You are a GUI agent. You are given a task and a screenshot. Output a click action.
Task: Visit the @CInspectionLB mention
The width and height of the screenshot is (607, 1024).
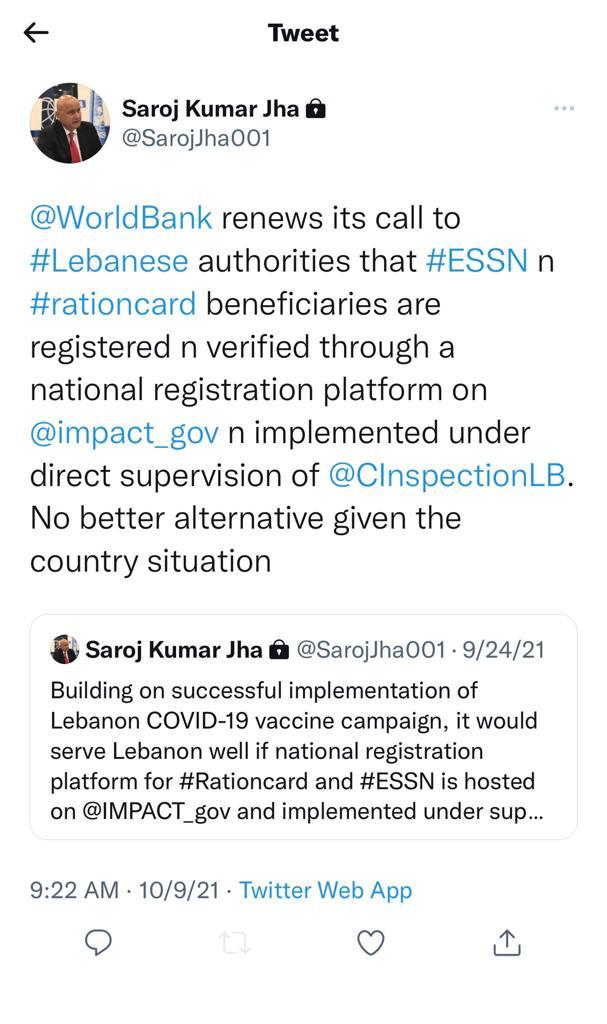pyautogui.click(x=447, y=476)
